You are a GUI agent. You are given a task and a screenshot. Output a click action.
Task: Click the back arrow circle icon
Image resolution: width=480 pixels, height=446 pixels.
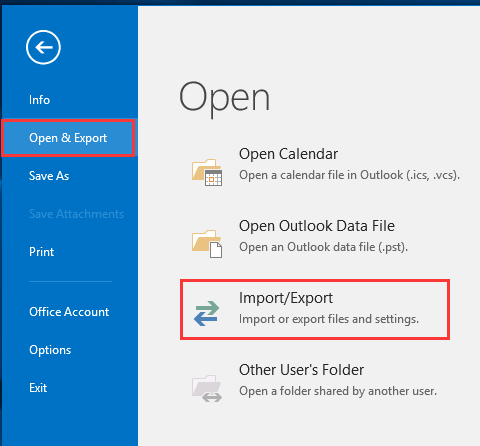point(43,47)
